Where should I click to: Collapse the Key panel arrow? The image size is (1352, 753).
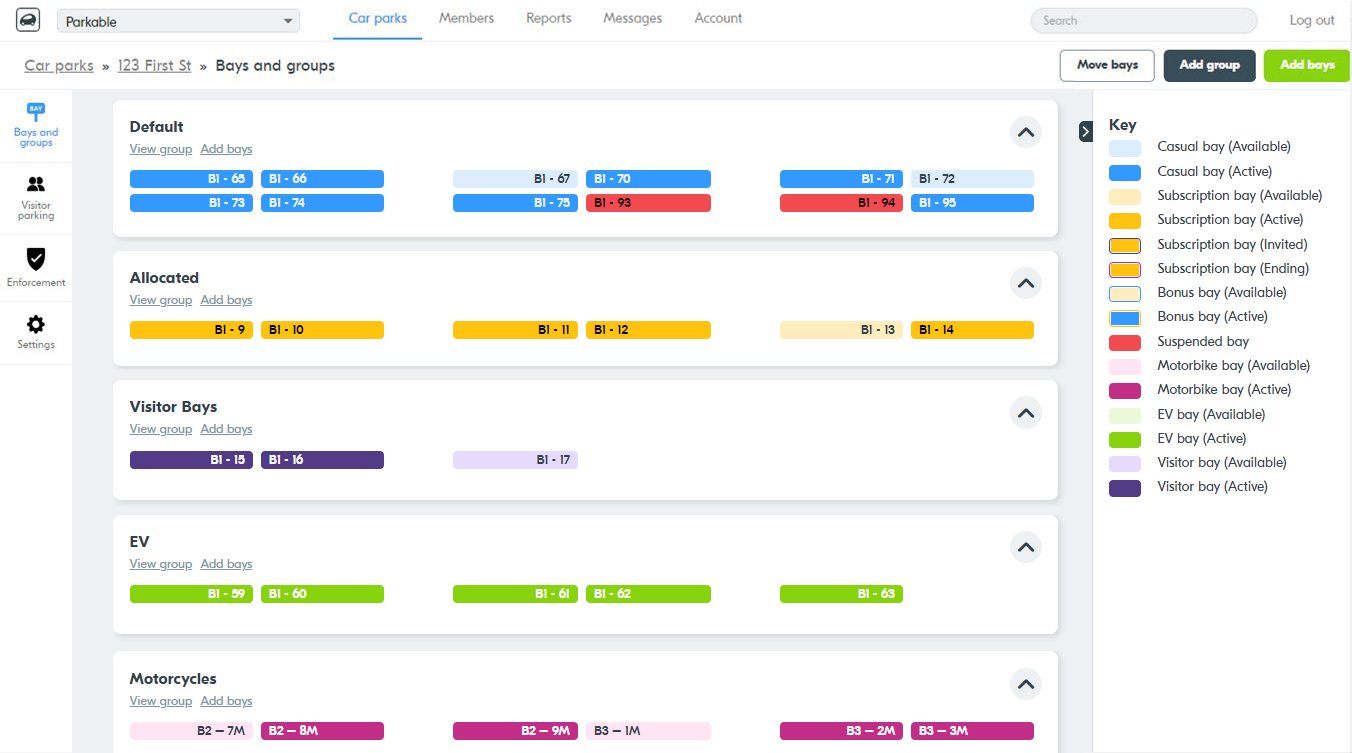(x=1086, y=132)
